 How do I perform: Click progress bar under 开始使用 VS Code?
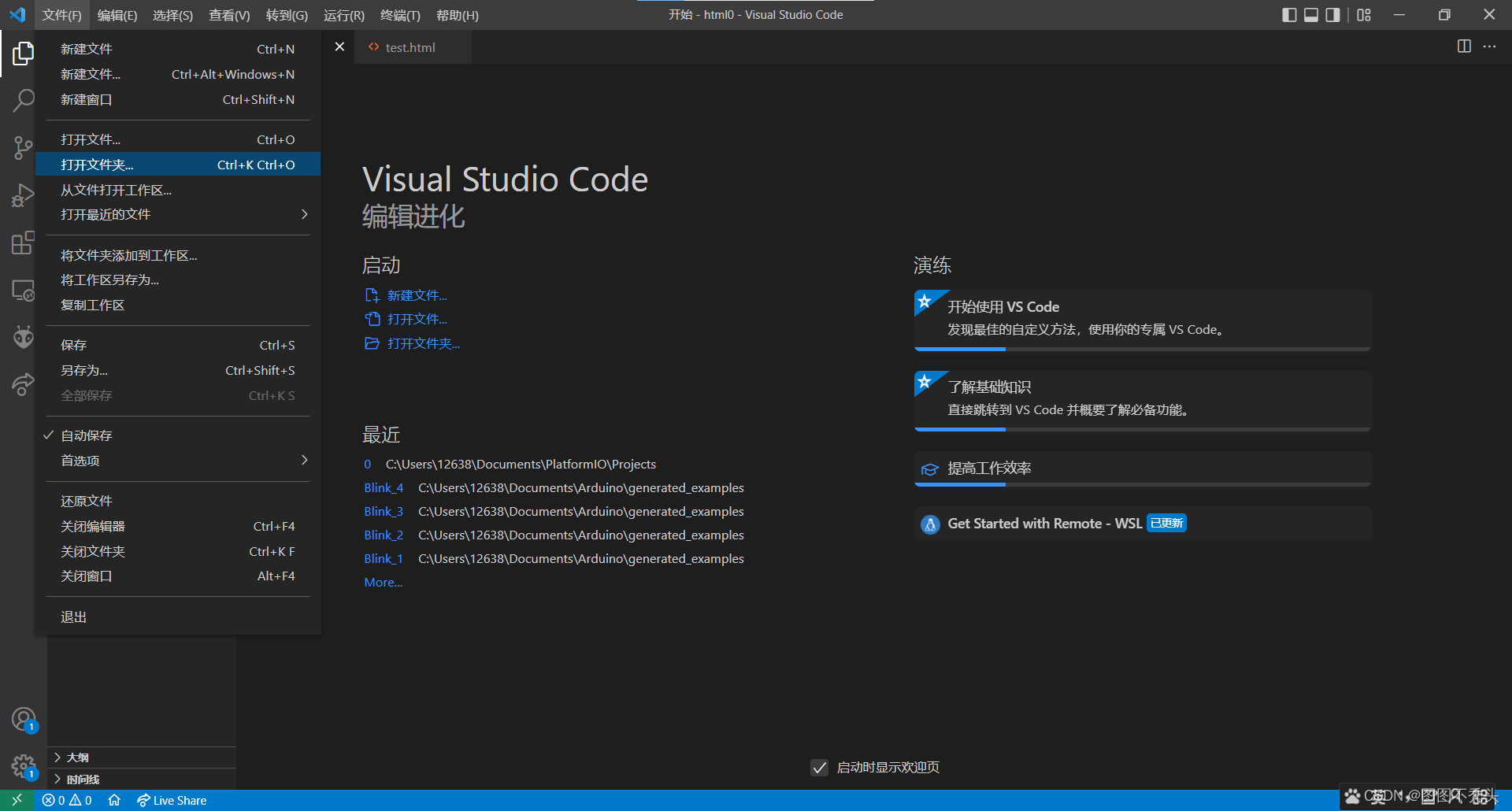[x=1143, y=349]
